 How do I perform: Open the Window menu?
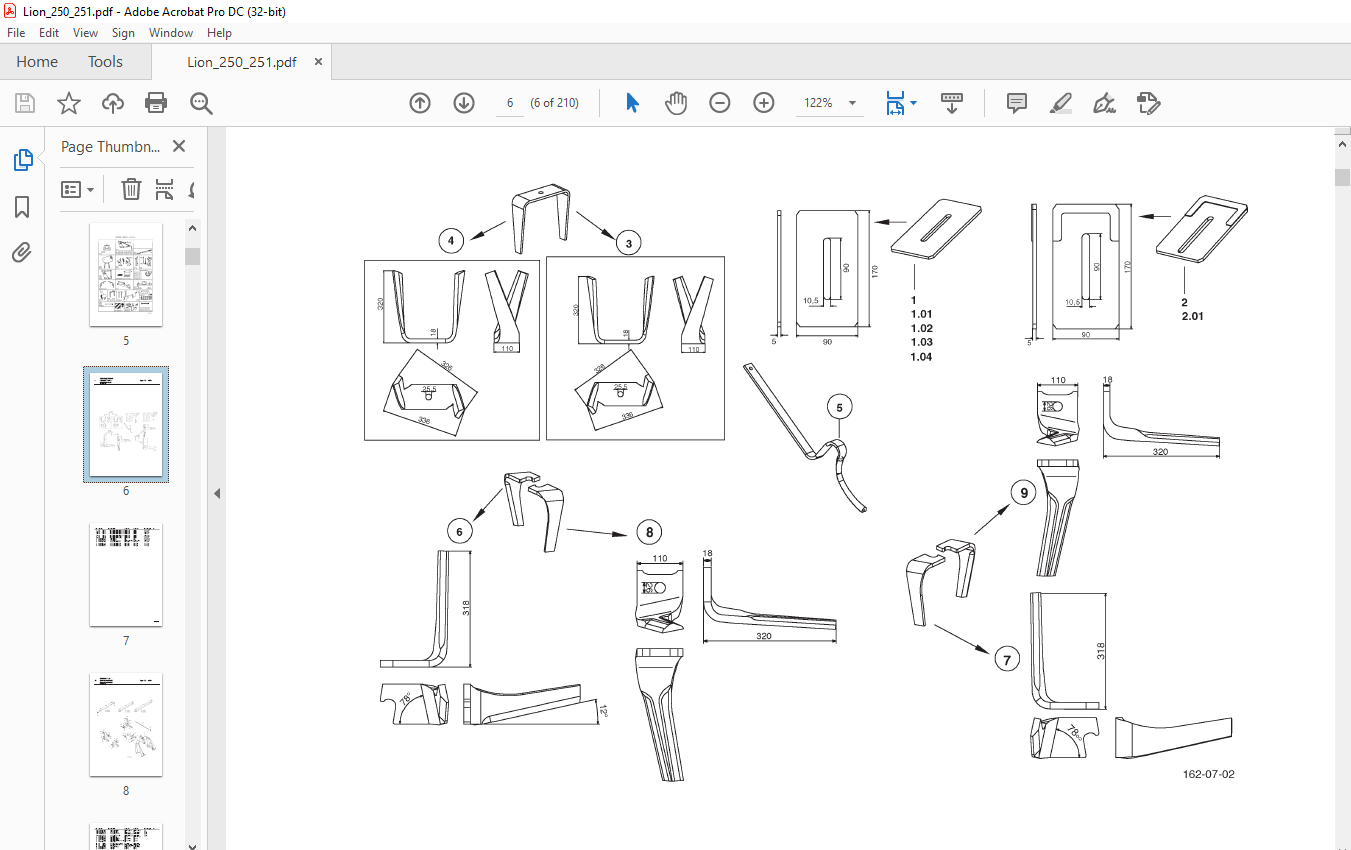coord(171,33)
